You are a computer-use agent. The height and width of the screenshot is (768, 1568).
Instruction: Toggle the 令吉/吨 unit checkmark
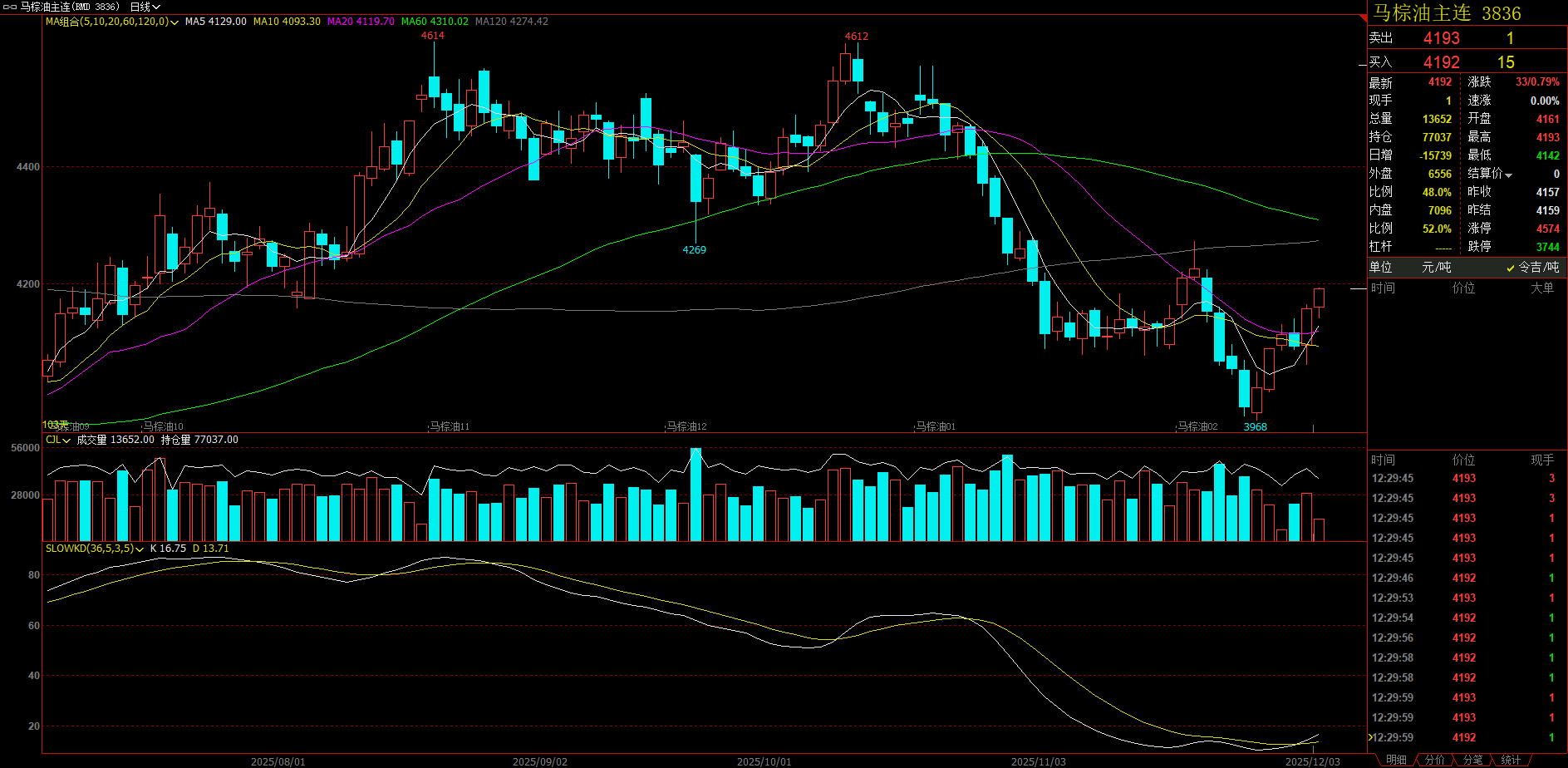tap(1511, 268)
